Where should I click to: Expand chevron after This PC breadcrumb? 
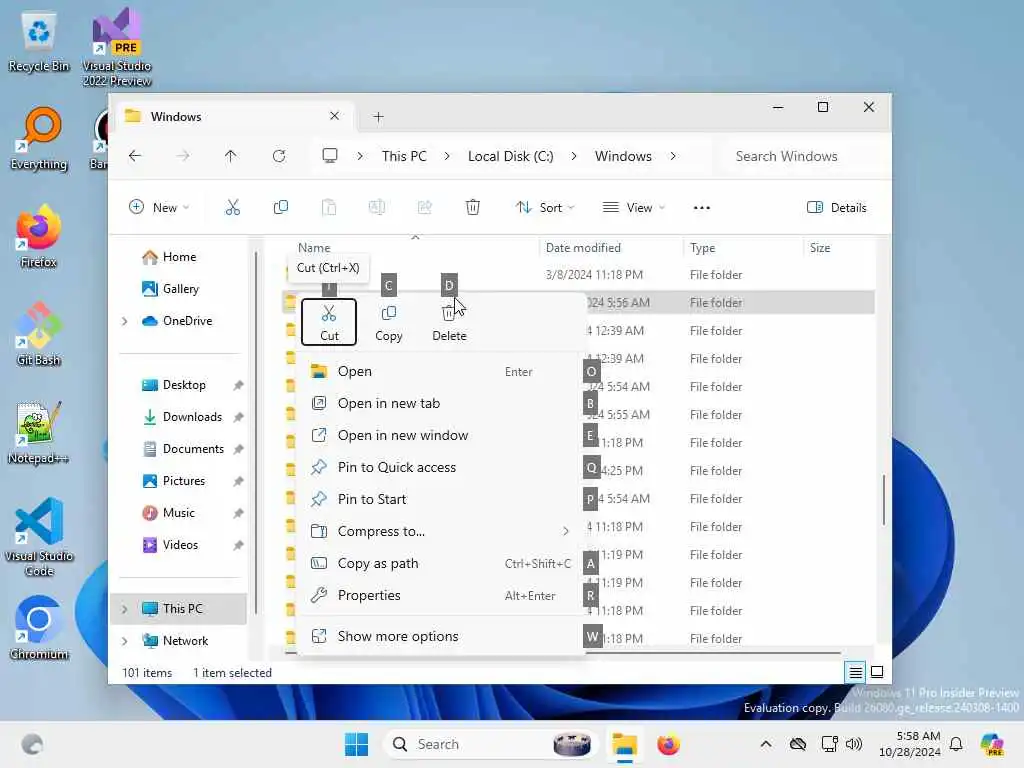(447, 156)
